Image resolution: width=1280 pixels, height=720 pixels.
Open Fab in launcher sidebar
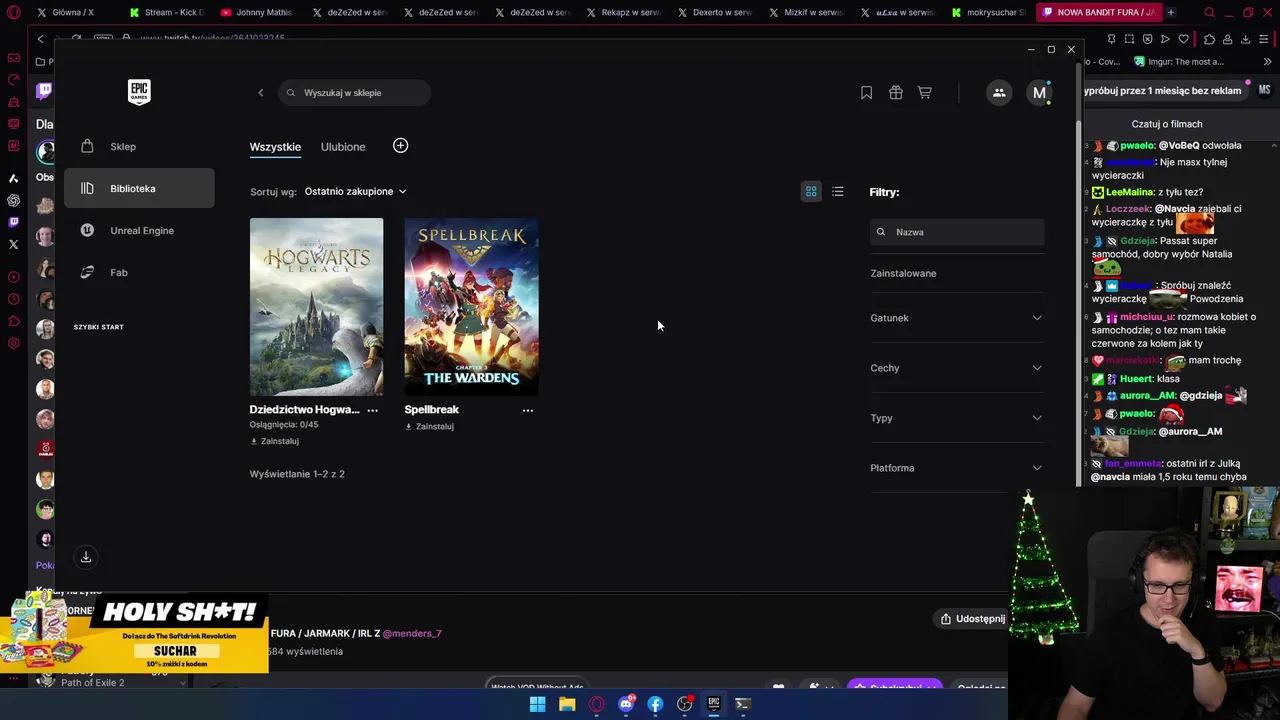[139, 273]
